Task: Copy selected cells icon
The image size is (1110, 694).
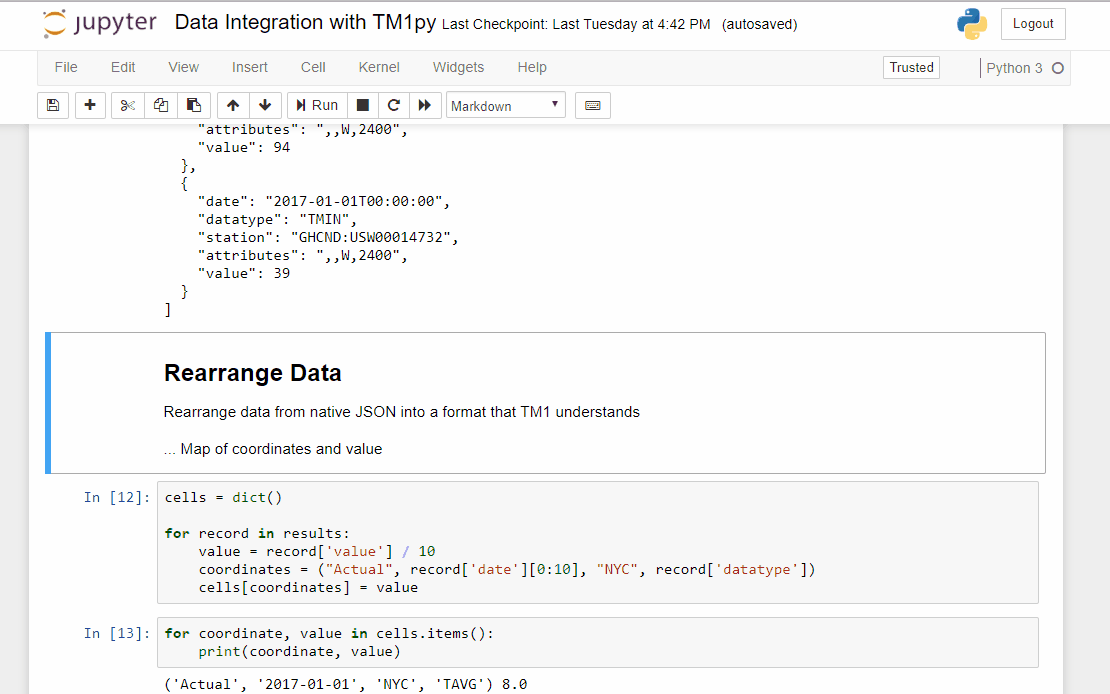Action: pos(161,105)
